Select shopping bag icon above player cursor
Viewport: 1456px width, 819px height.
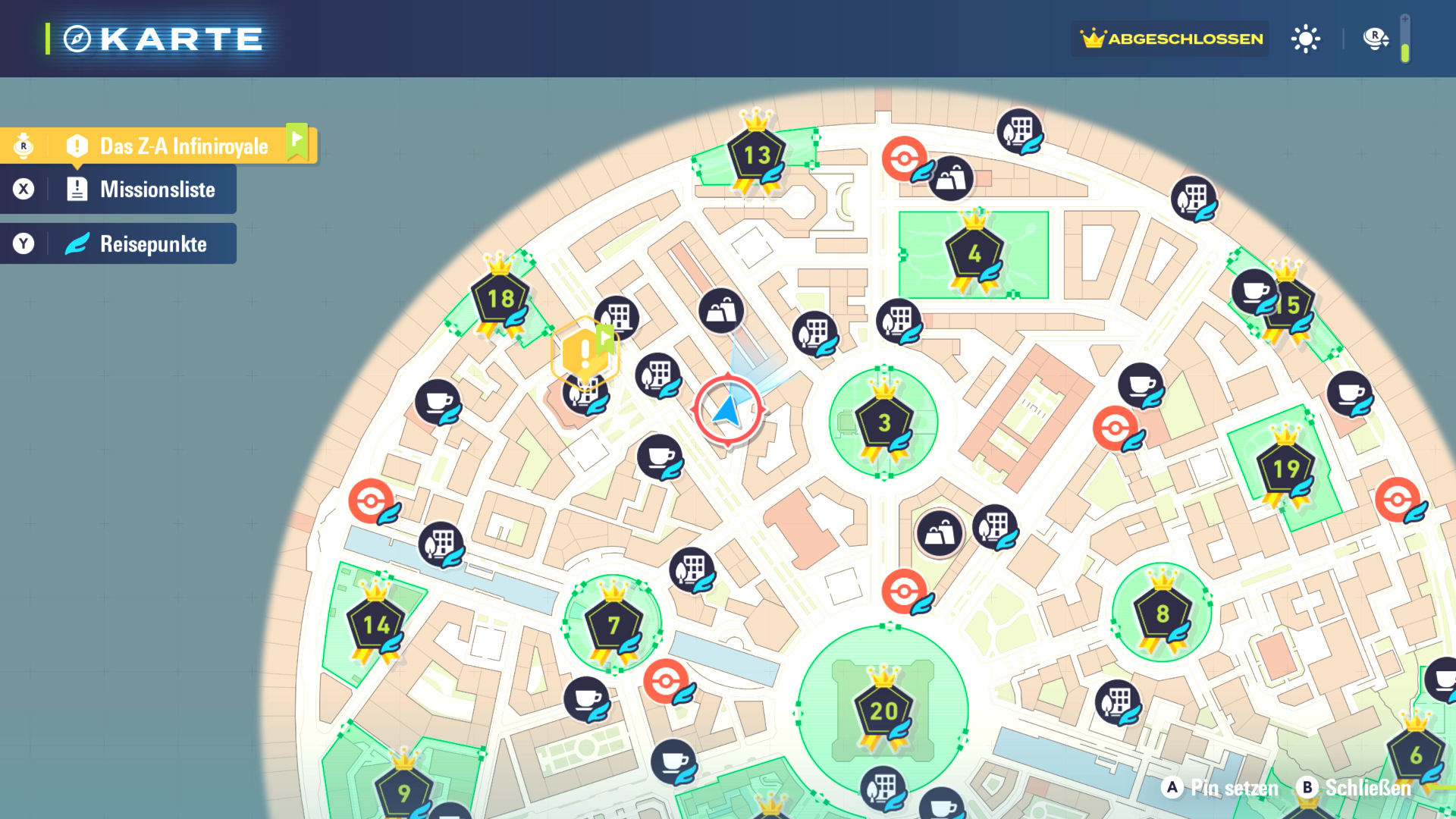(721, 310)
